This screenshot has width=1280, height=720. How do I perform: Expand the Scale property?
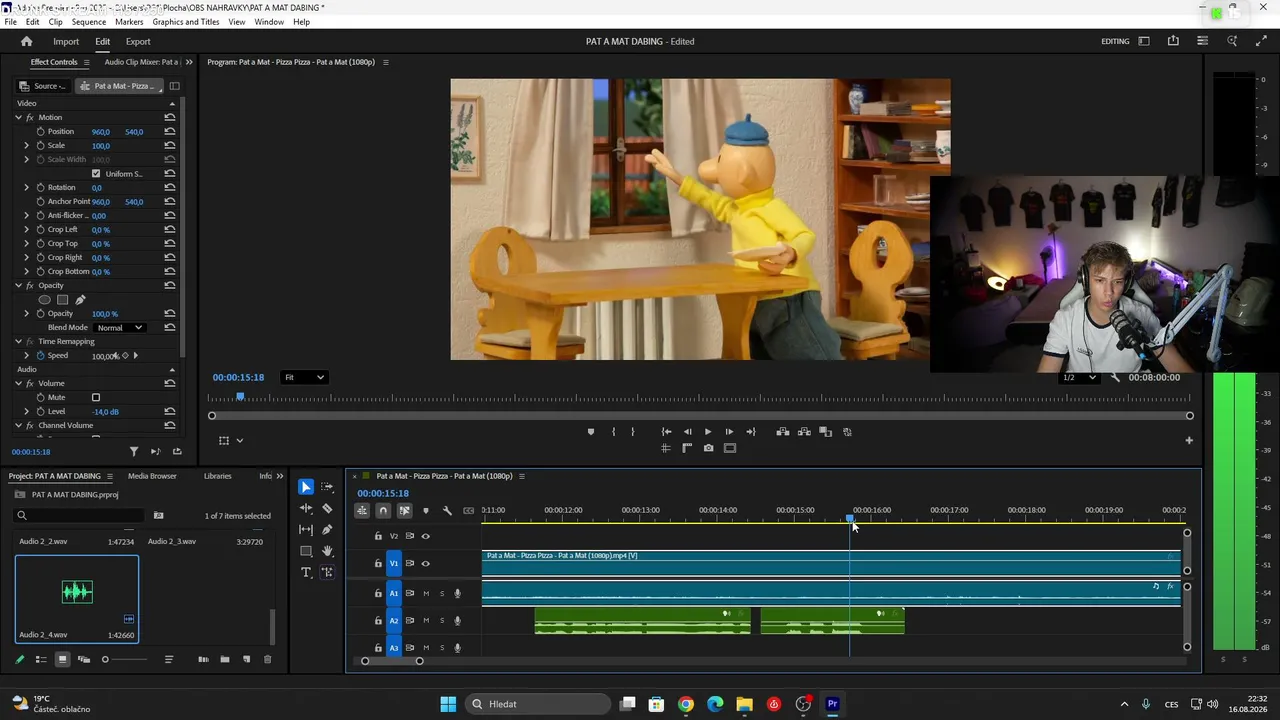(27, 146)
